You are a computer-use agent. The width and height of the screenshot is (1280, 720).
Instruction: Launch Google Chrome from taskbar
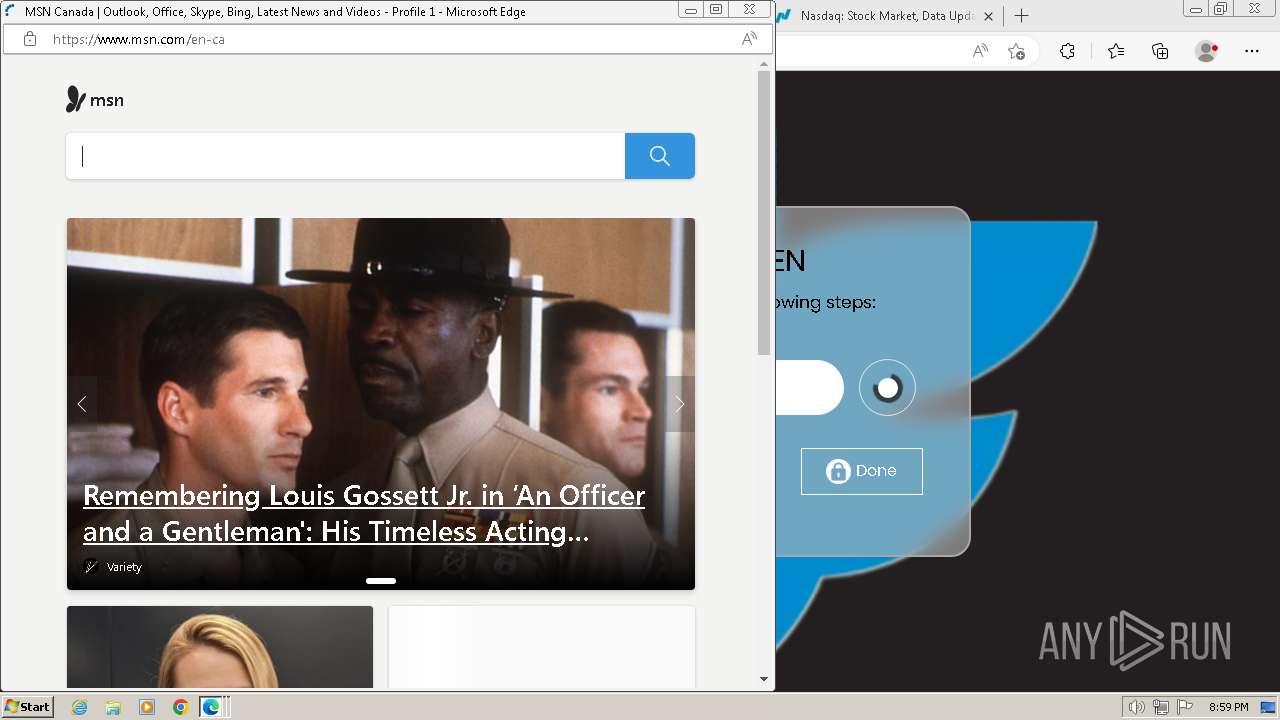point(180,707)
